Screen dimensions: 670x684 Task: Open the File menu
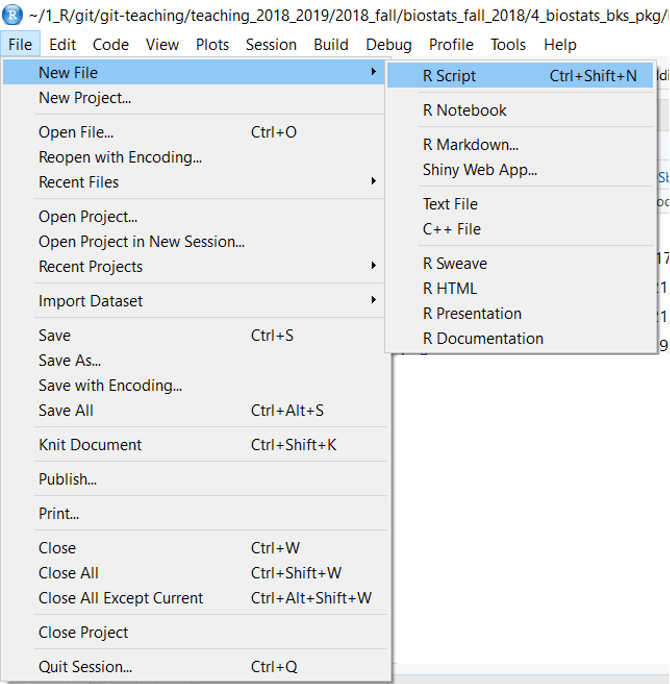coord(20,44)
